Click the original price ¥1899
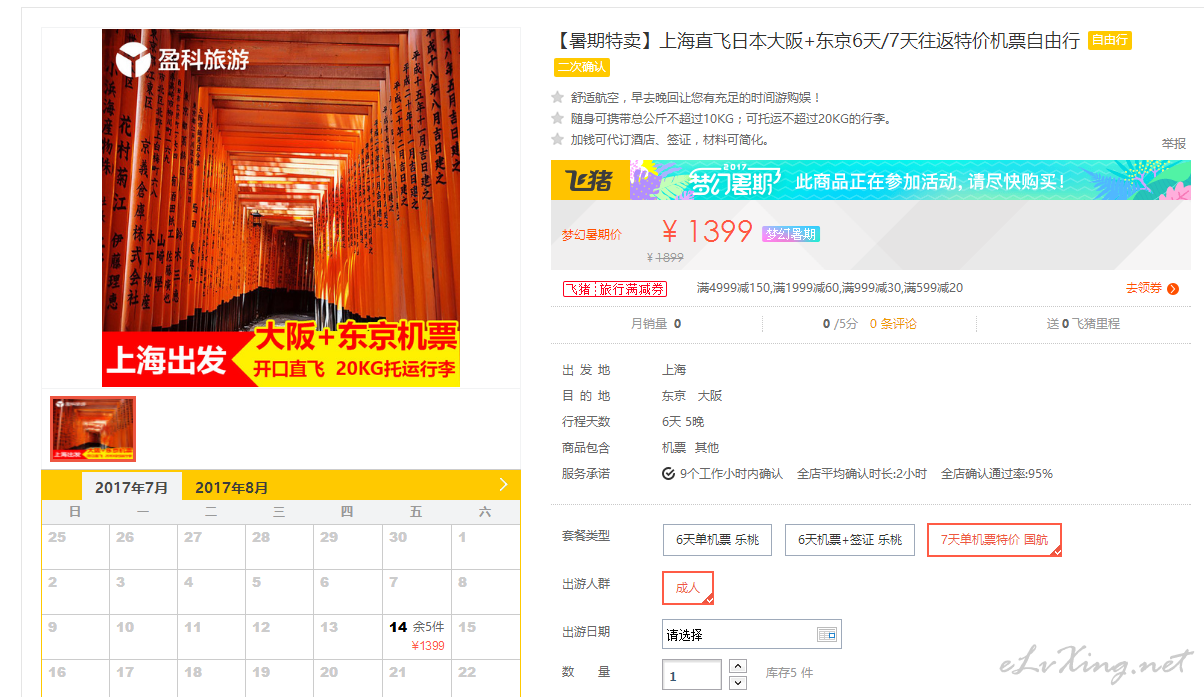 665,257
